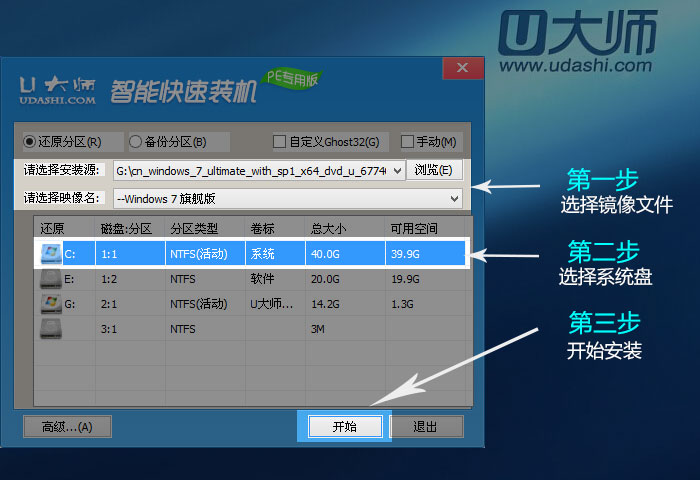Screen dimensions: 700x480
Task: Click the www.udashi.com website text
Action: [575, 66]
